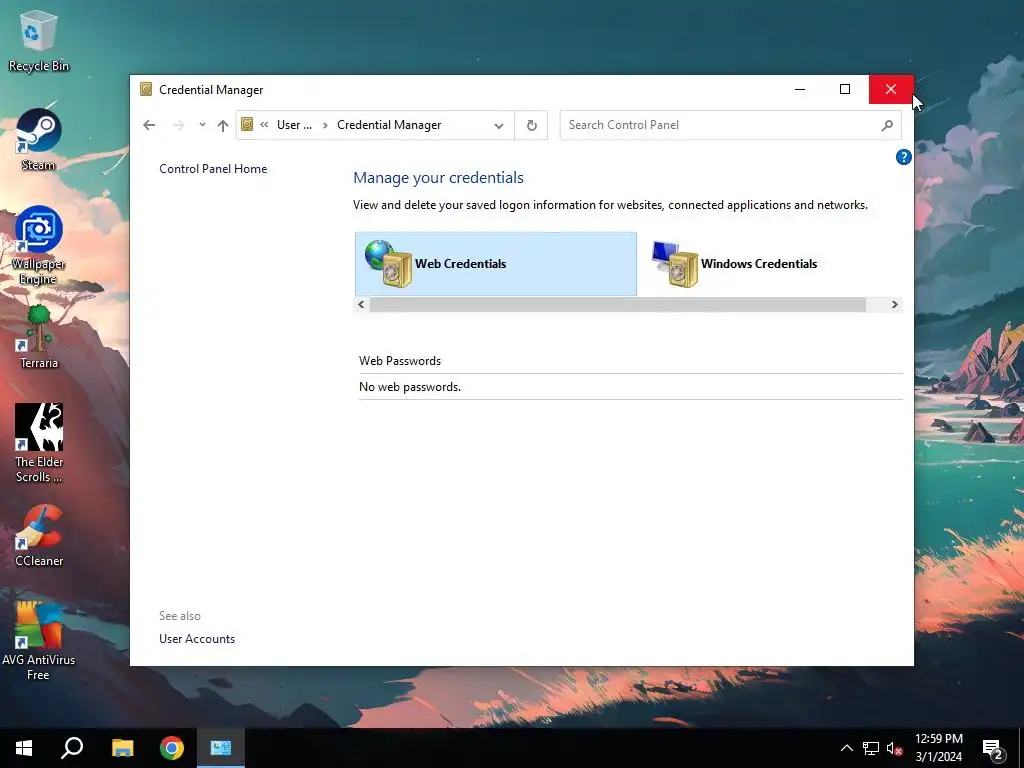
Task: Select the CCleaner desktop shortcut
Action: tap(39, 536)
